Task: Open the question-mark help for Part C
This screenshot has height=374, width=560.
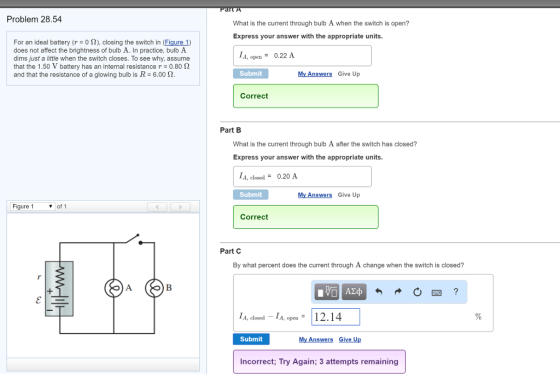Action: coord(456,292)
